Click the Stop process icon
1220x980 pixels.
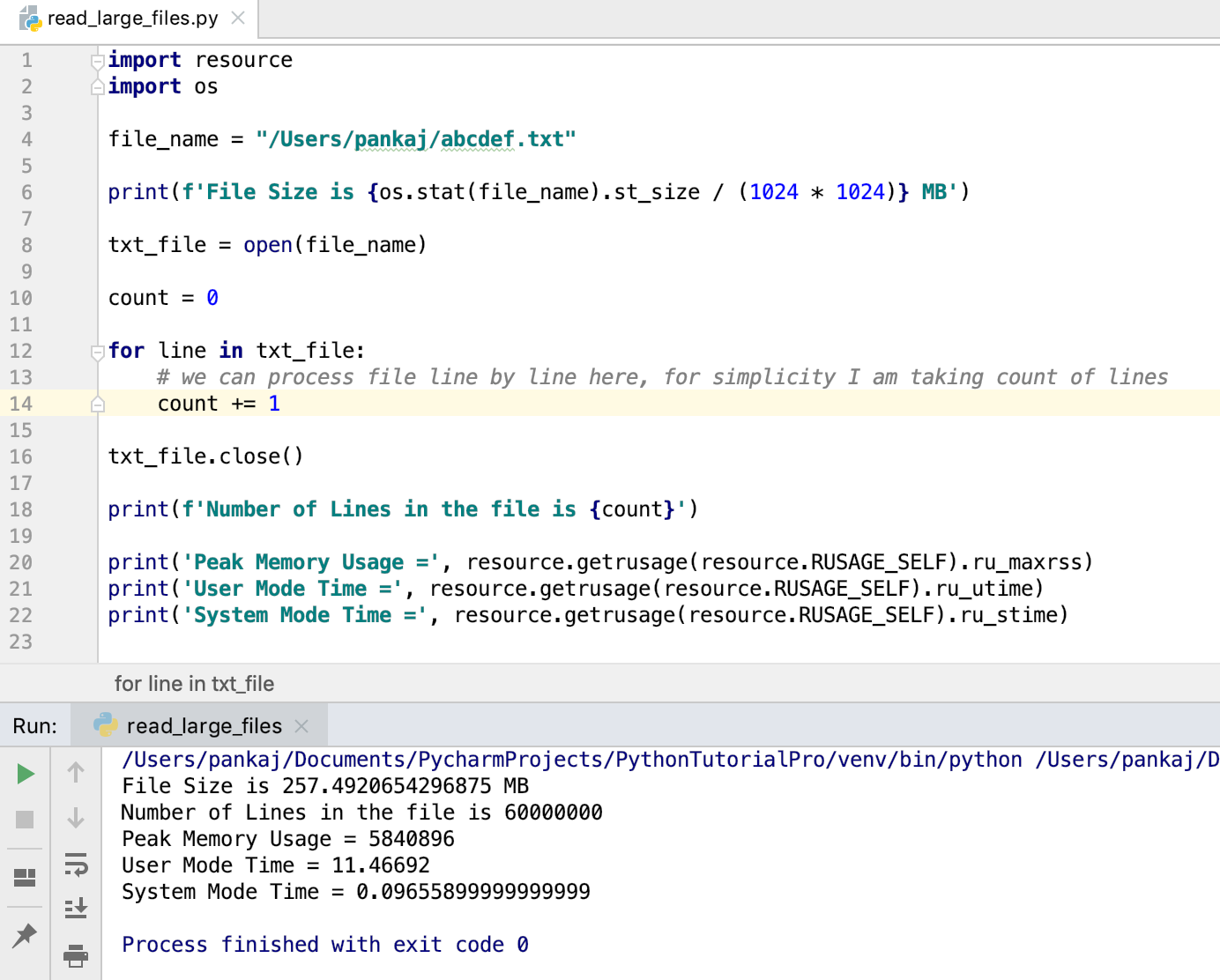click(25, 819)
